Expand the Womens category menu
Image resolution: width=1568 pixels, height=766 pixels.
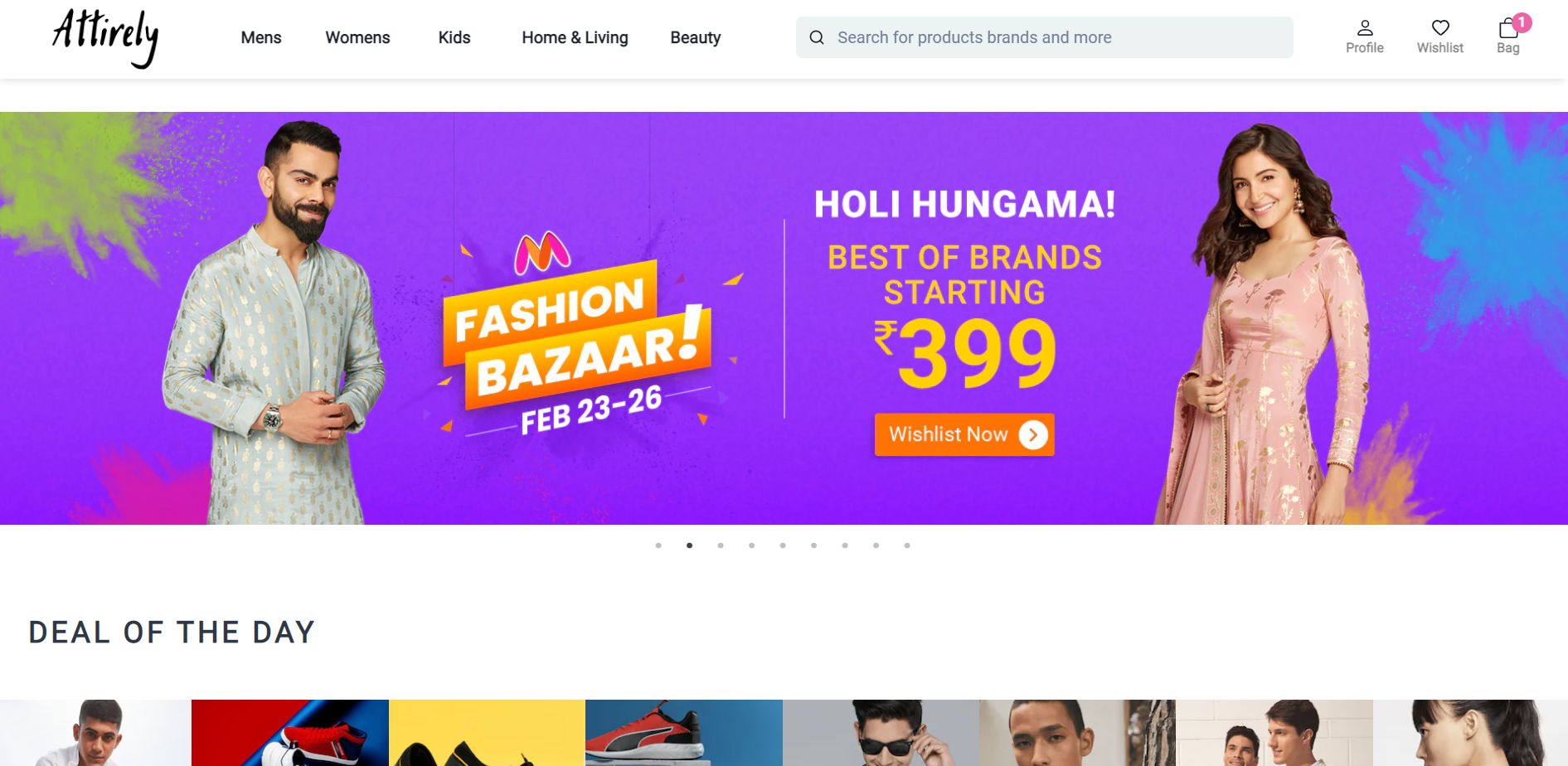(357, 37)
